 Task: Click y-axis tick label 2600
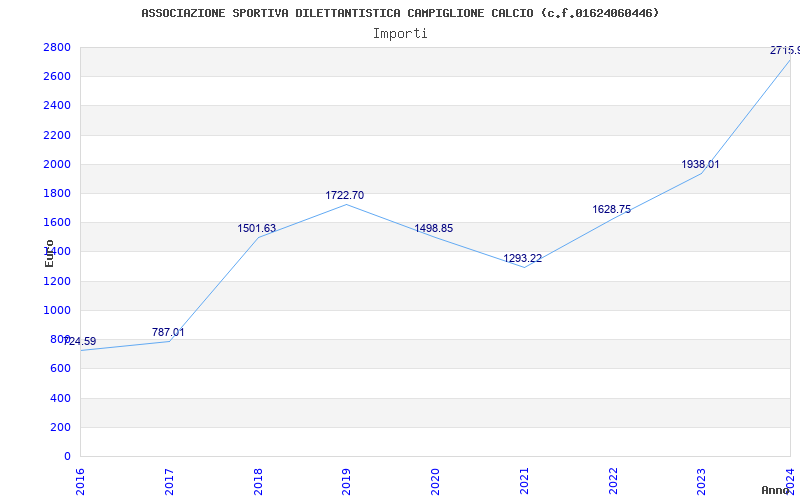coord(57,77)
